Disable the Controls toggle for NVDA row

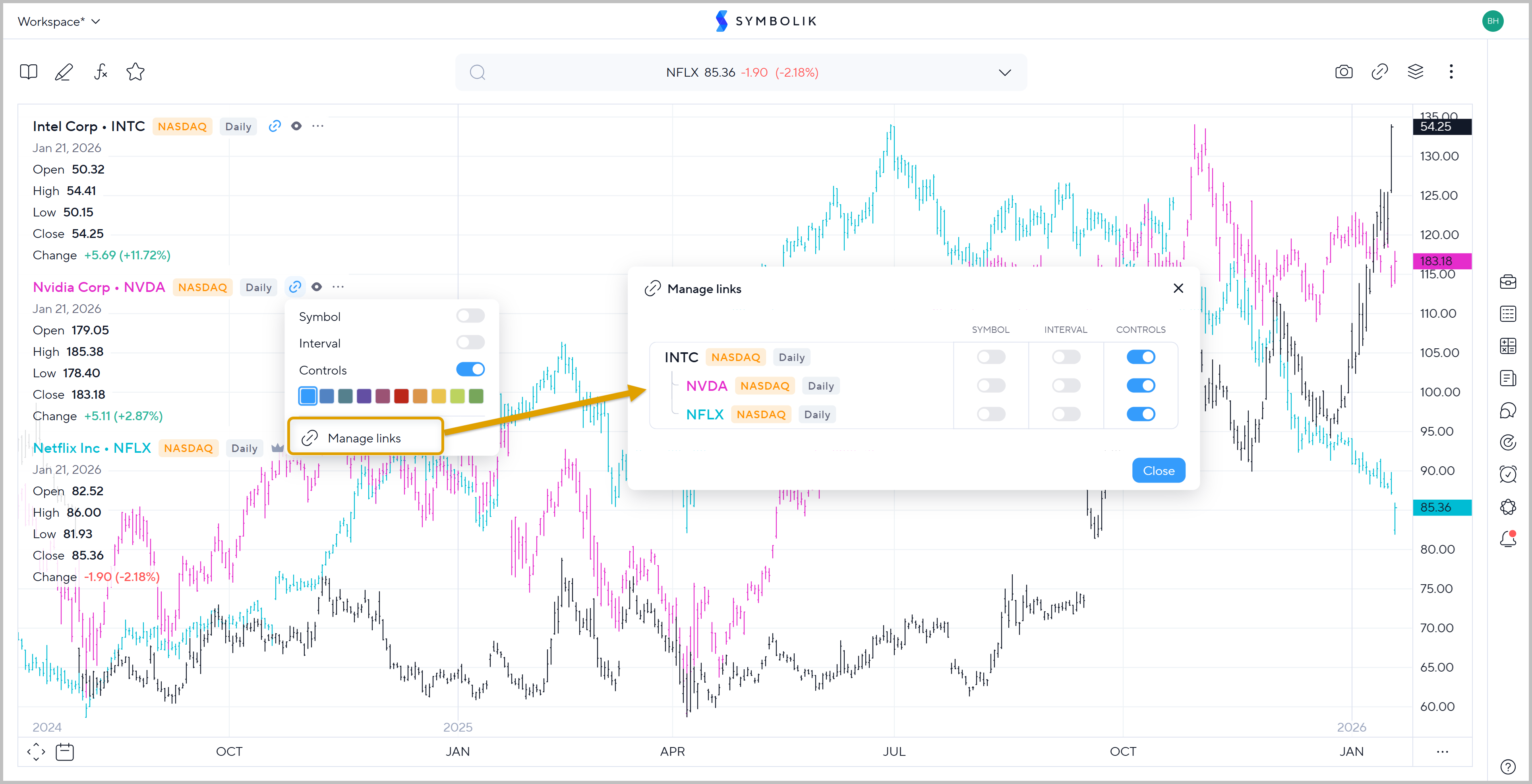coord(1140,386)
